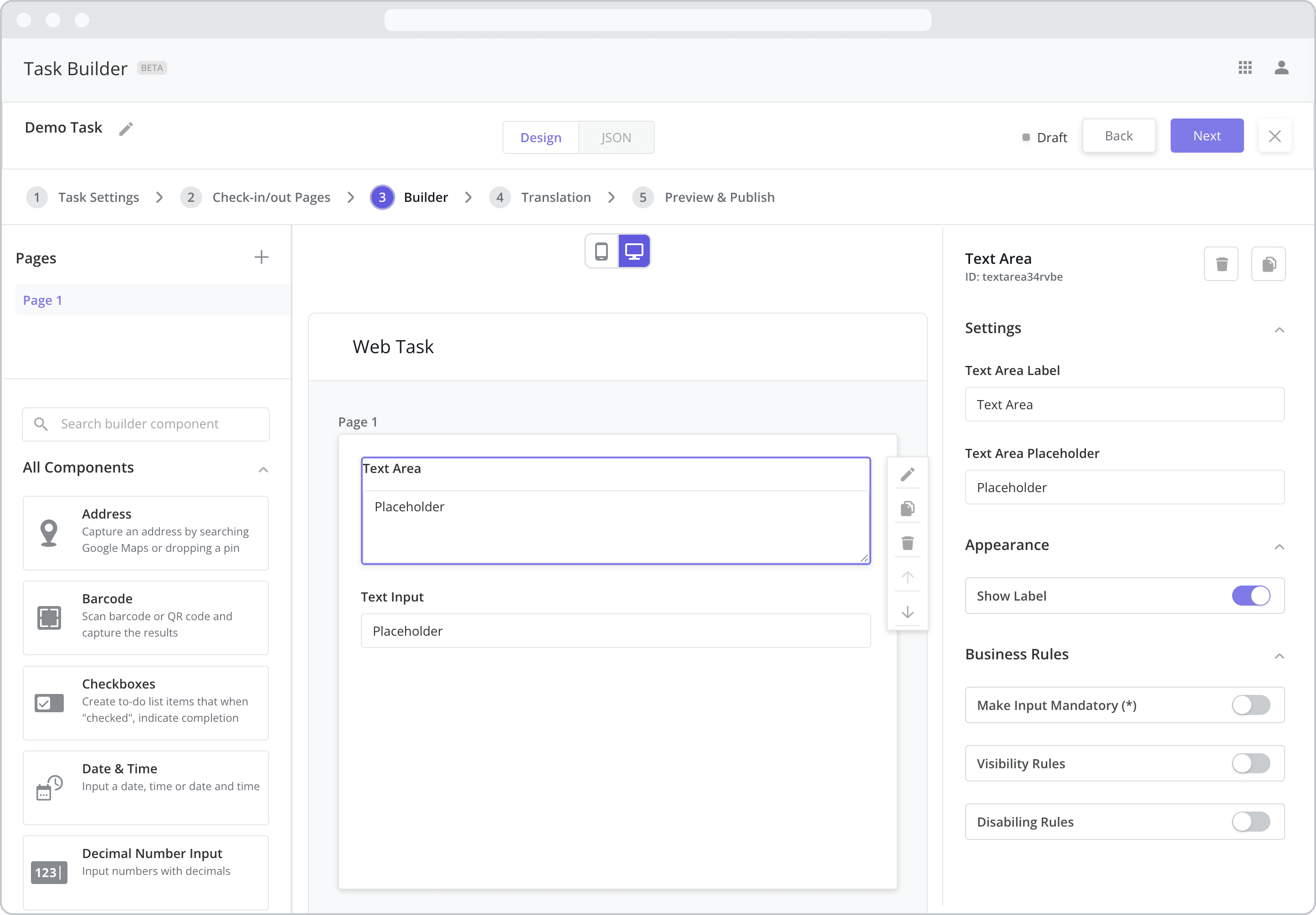Switch to desktop preview mode
Viewport: 1316px width, 915px height.
pyautogui.click(x=634, y=251)
